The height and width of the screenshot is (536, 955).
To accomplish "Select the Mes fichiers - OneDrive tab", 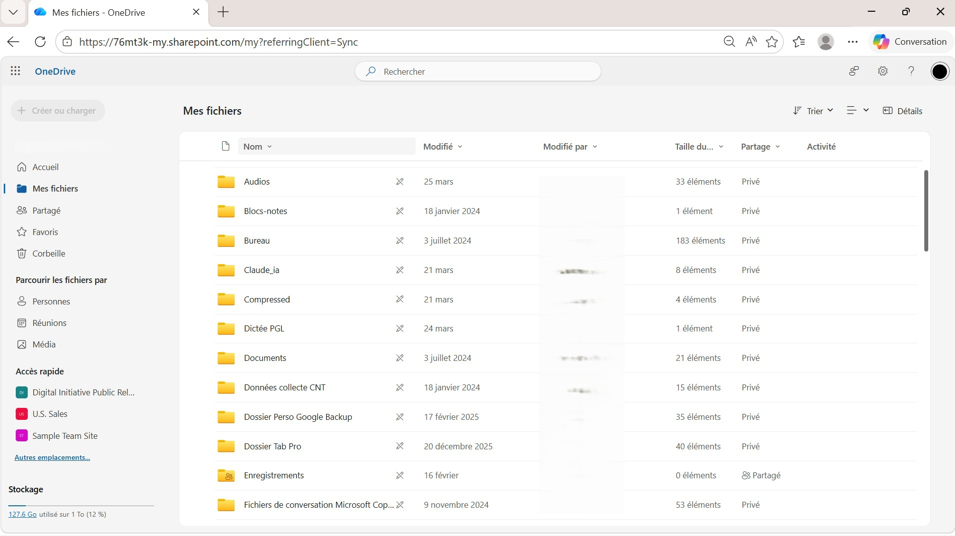I will tap(118, 13).
